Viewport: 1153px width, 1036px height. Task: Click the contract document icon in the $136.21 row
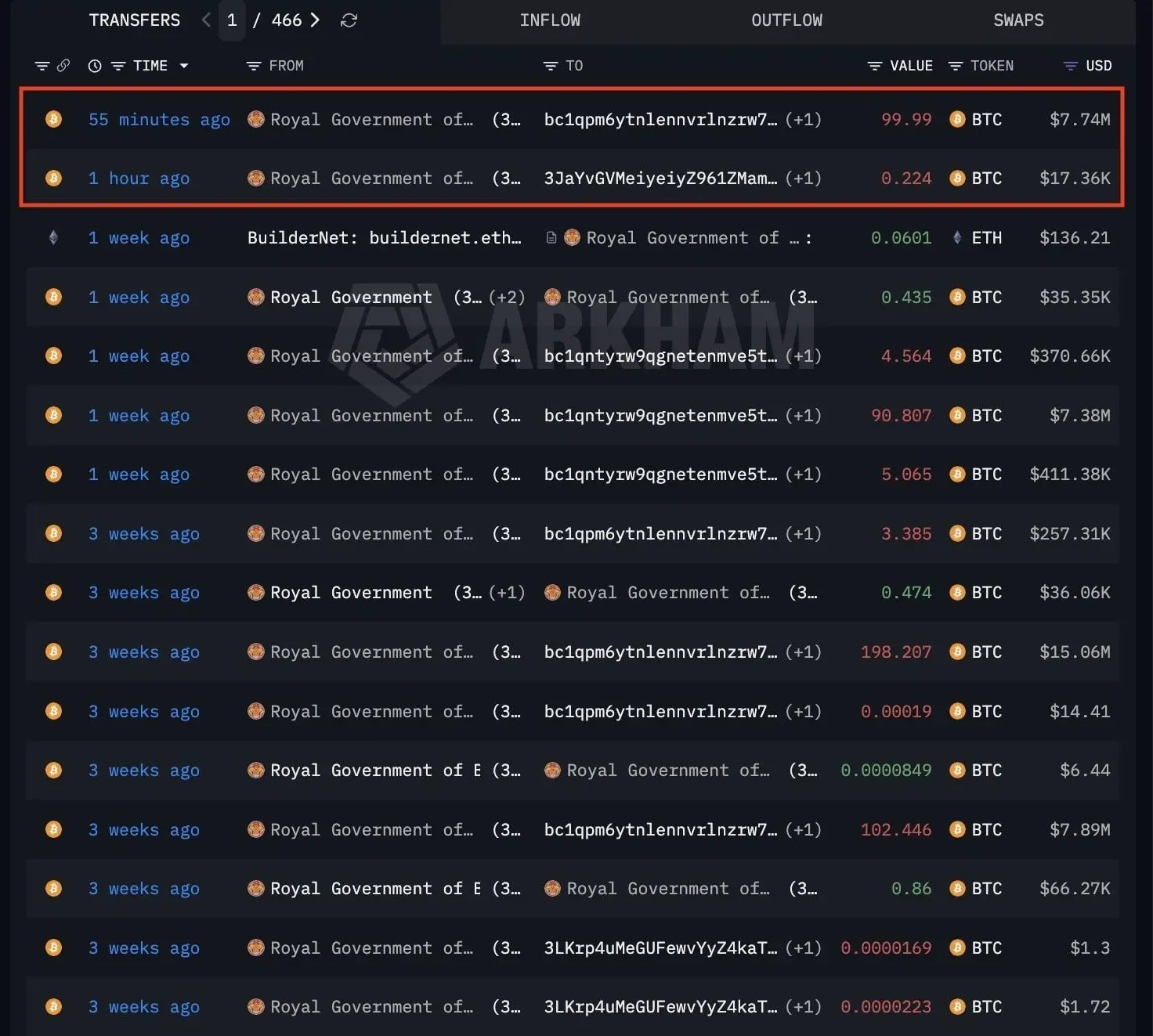pyautogui.click(x=551, y=237)
